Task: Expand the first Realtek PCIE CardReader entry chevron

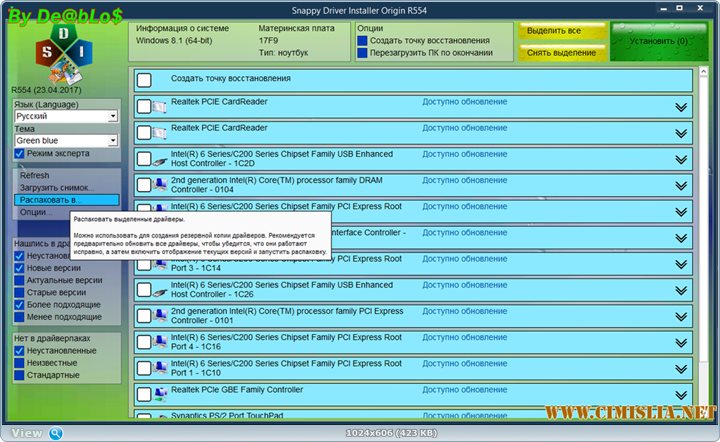Action: pos(683,107)
